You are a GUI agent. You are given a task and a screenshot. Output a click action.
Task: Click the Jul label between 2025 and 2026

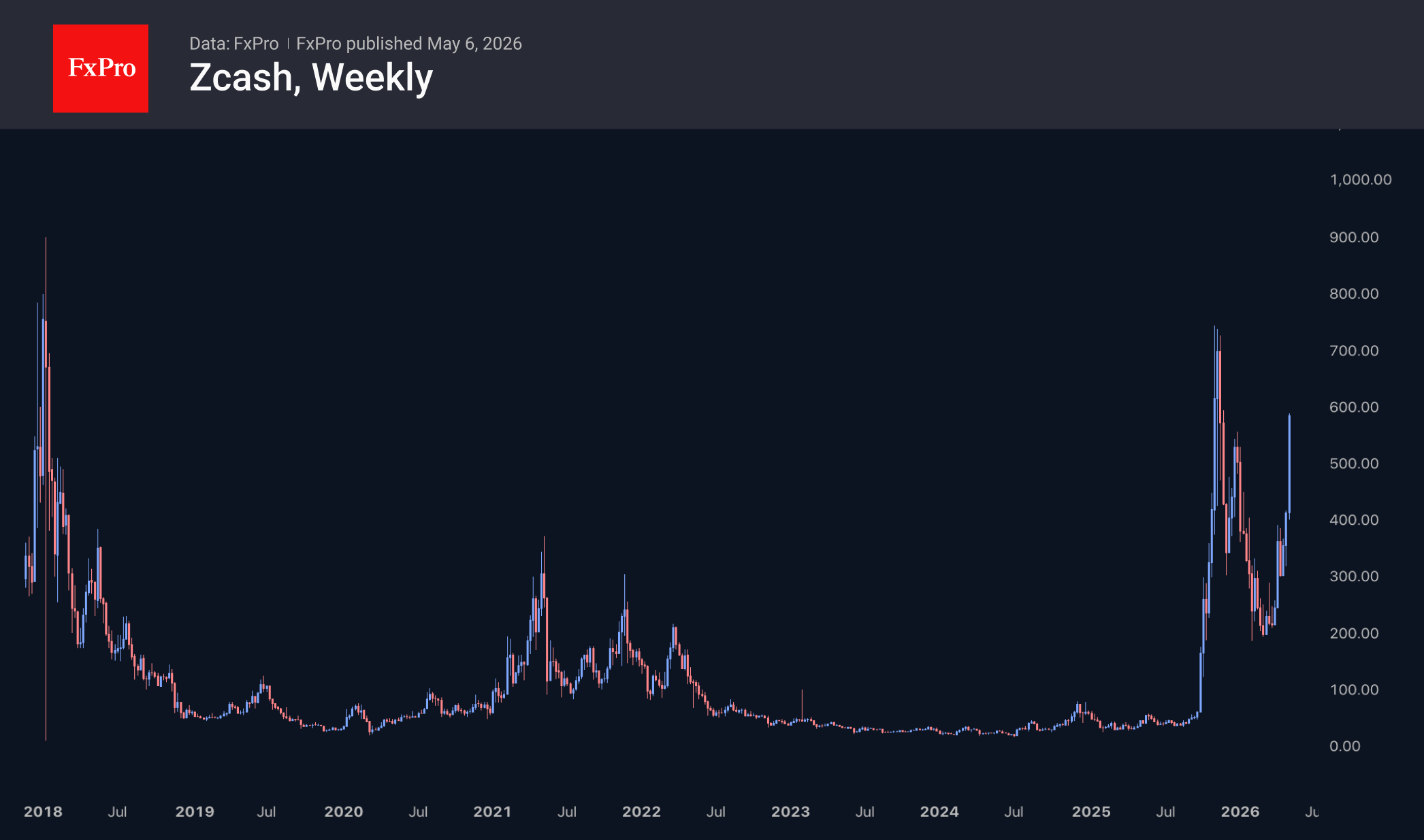[x=1165, y=812]
